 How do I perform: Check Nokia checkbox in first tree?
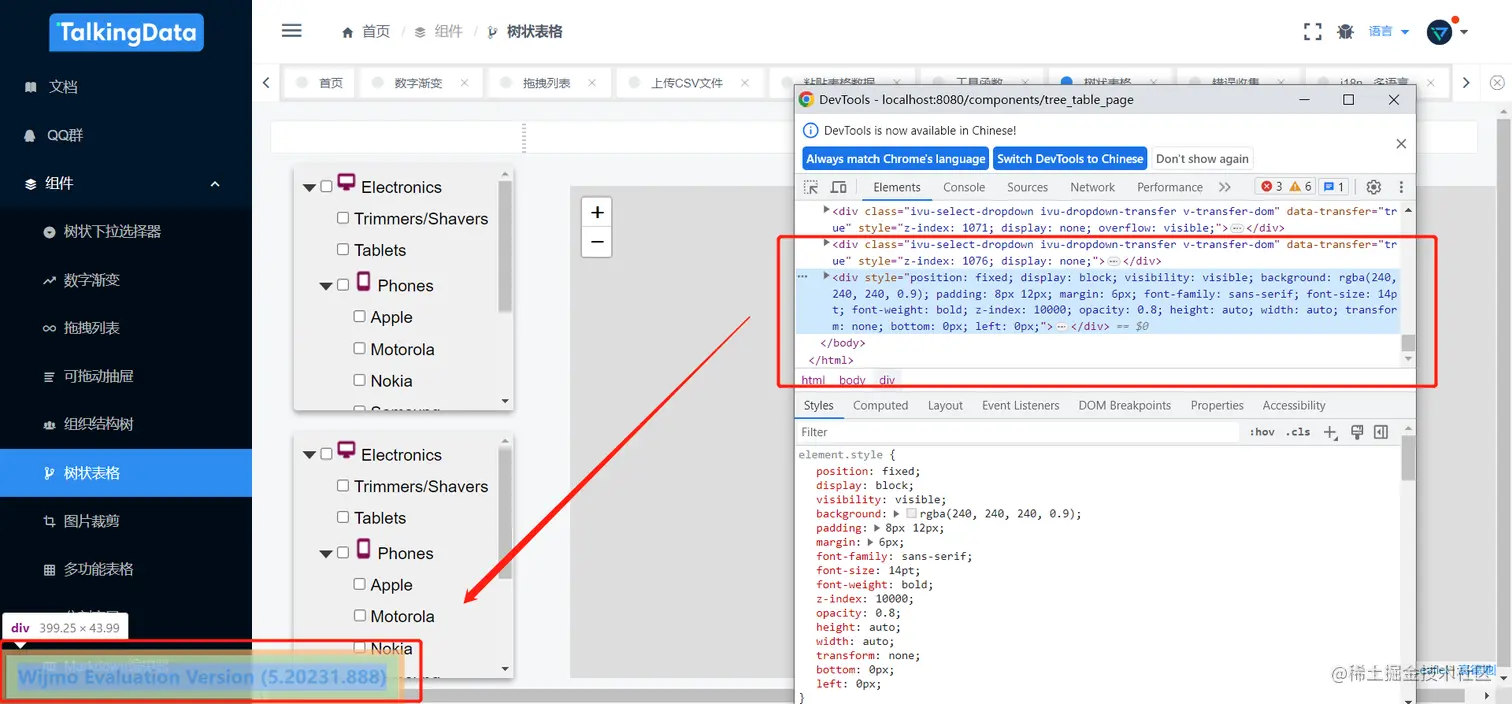(x=359, y=380)
